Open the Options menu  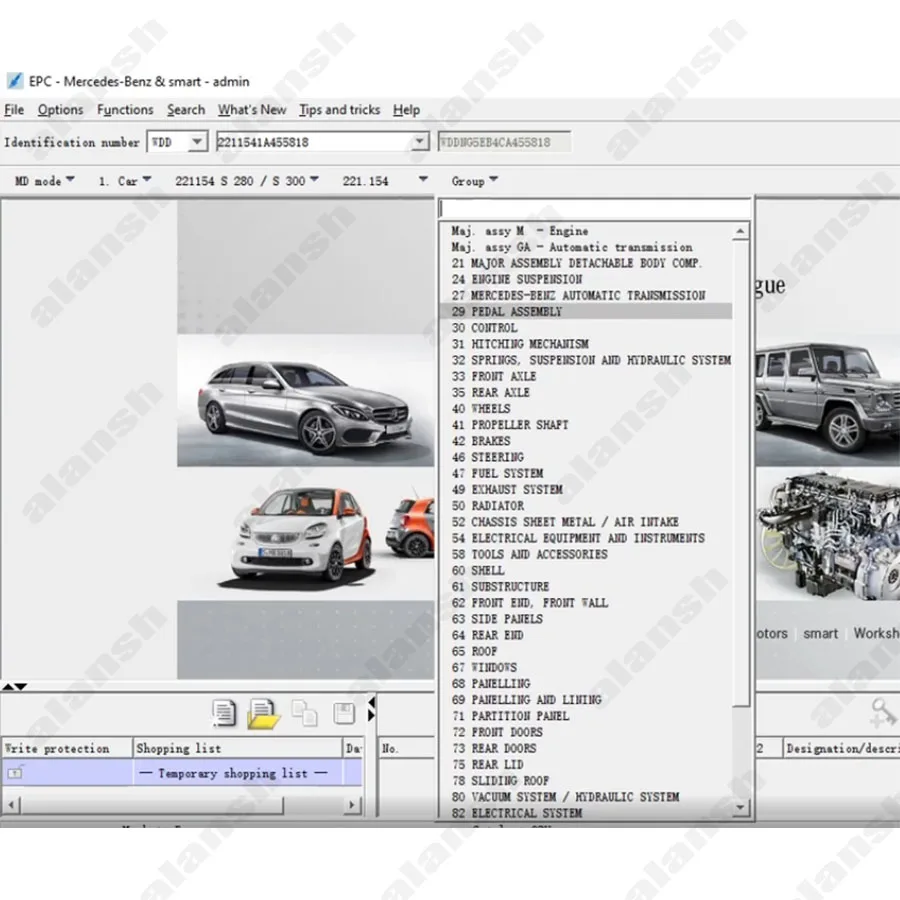pos(60,110)
